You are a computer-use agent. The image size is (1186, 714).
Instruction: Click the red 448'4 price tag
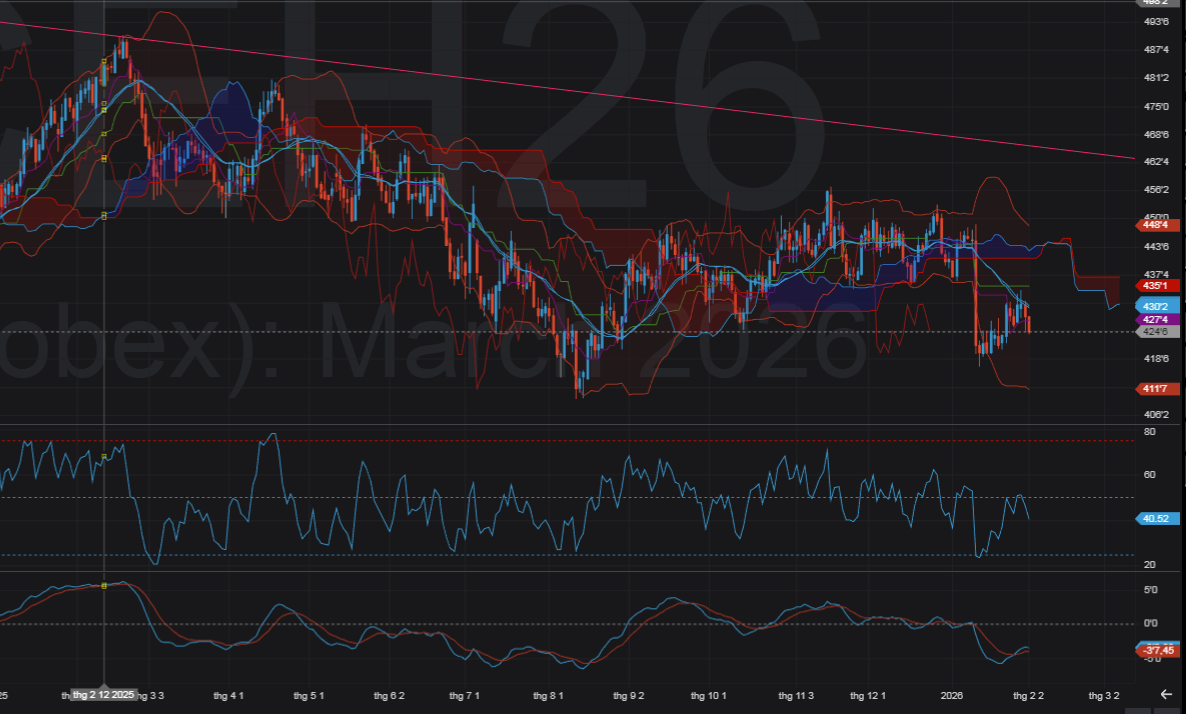[x=1158, y=225]
